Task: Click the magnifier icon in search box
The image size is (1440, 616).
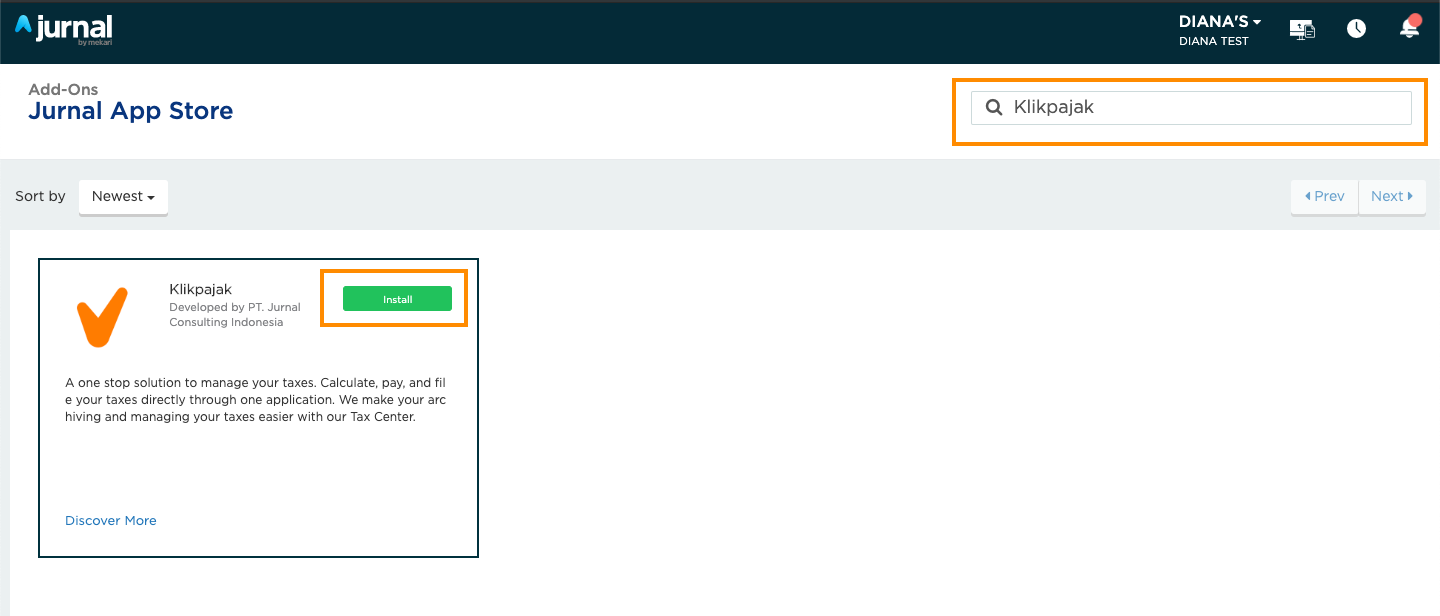Action: tap(994, 108)
